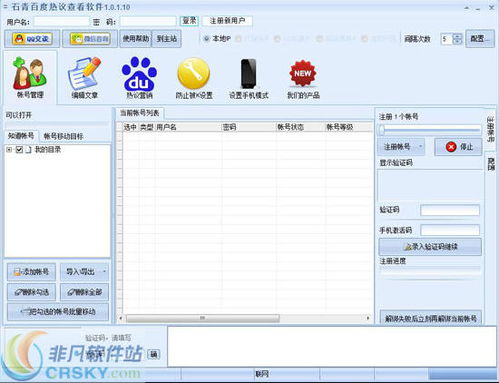Screen dimensions: 499x383
Task: Increase the retry count spinner
Action: click(x=457, y=36)
